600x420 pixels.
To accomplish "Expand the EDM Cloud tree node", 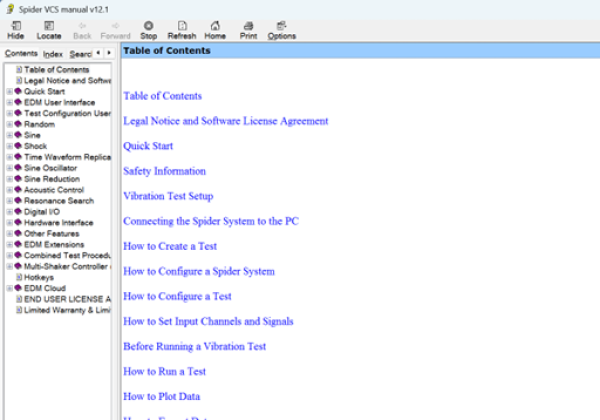I will (9, 288).
